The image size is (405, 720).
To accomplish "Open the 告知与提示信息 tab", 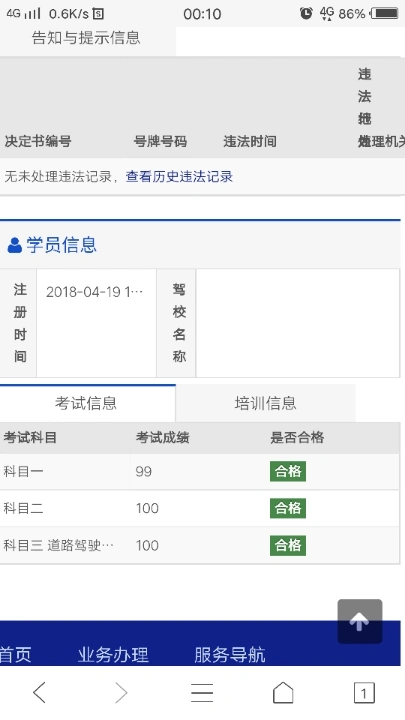I will (86, 38).
